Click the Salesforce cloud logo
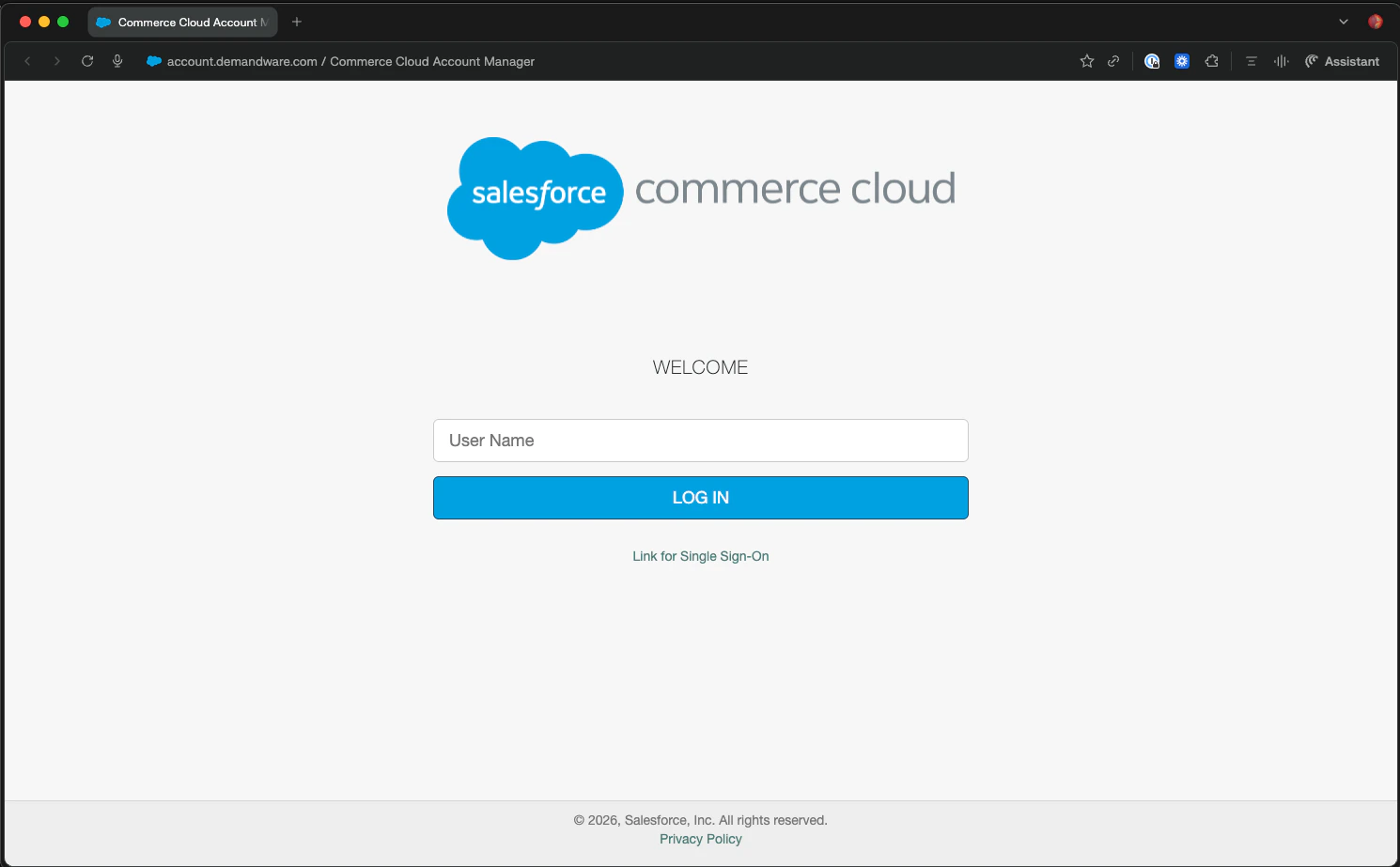Screen dimensions: 1400x867 click(535, 198)
